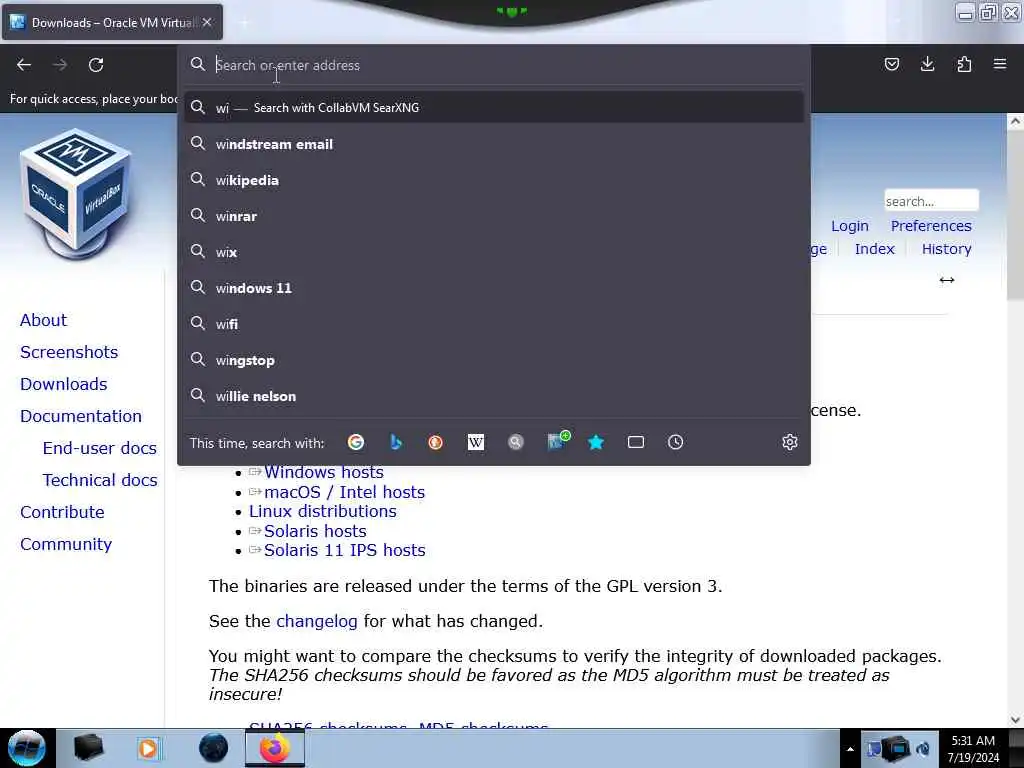Screen dimensions: 1024x768
Task: Search bookmarks via the star icon
Action: tap(596, 442)
